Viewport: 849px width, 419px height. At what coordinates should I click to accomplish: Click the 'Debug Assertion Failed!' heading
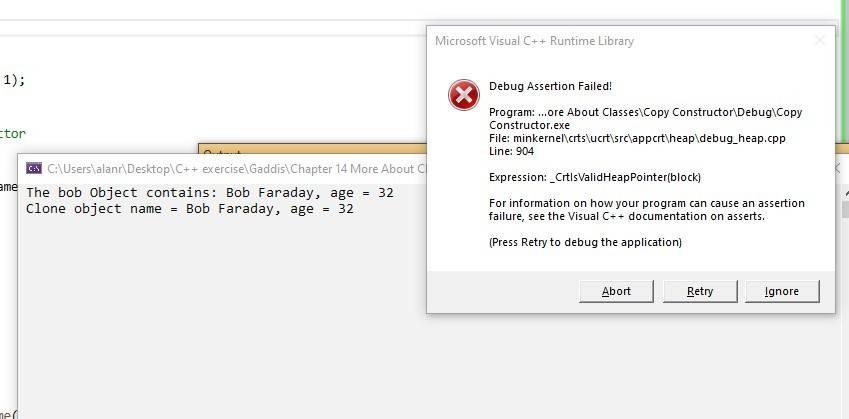549,86
